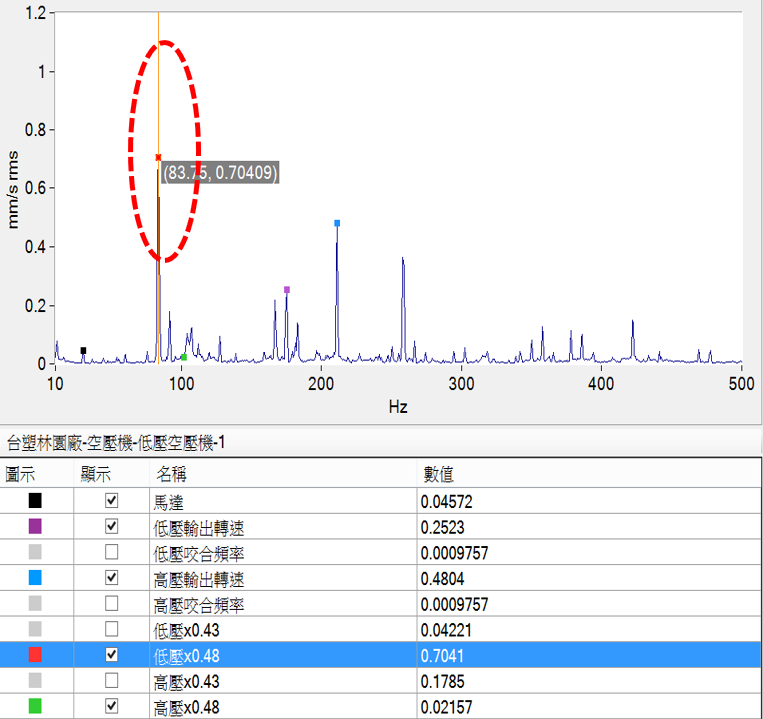Enable the 低壓咬合頻率 display checkbox
The image size is (763, 719).
pos(112,552)
